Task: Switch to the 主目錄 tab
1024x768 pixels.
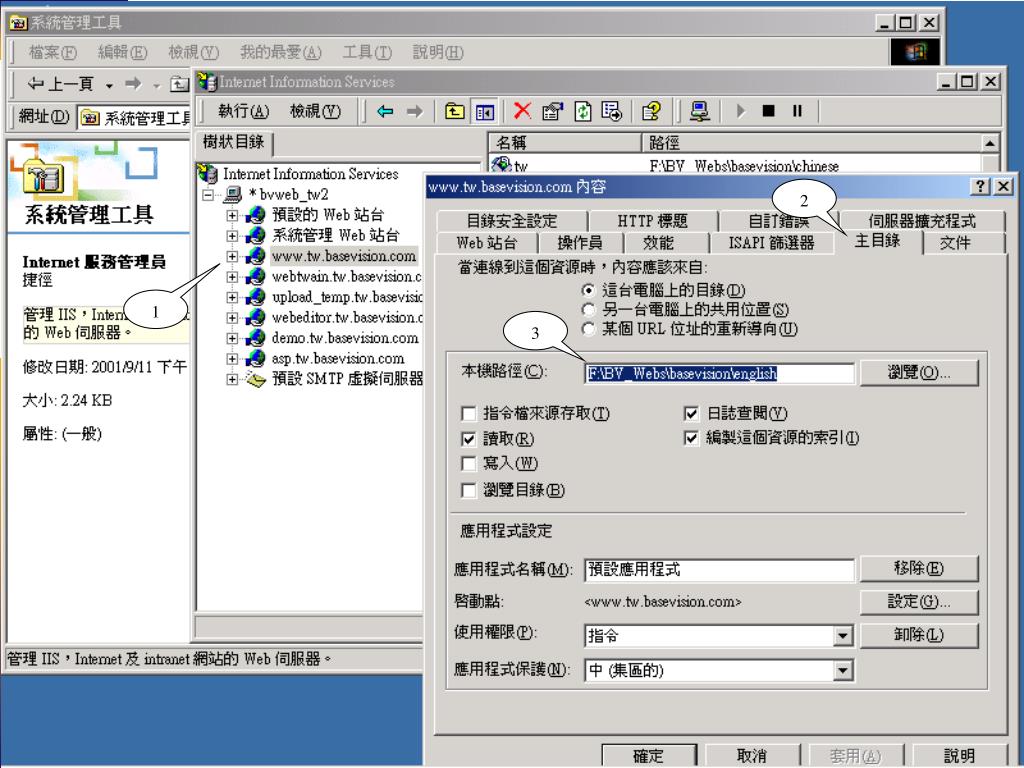Action: click(x=878, y=241)
